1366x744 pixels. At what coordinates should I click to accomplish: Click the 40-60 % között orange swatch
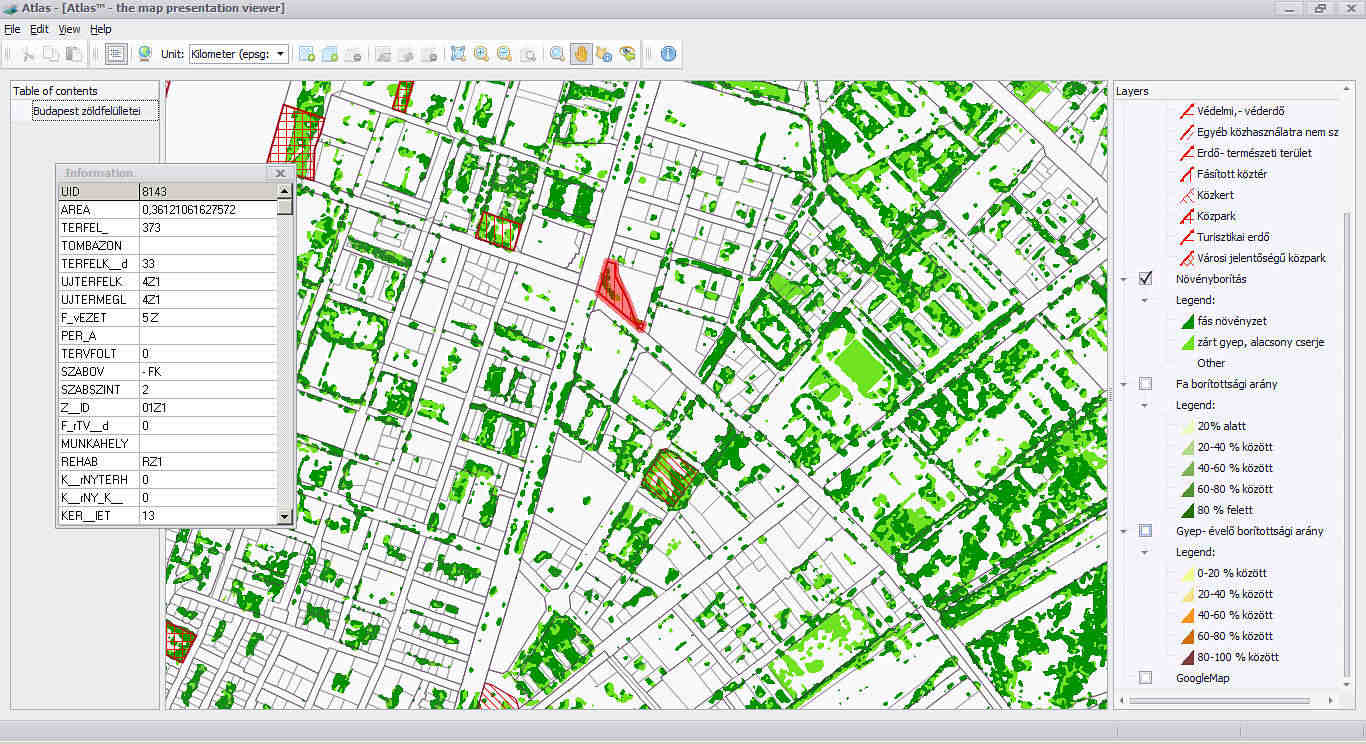tap(1187, 615)
